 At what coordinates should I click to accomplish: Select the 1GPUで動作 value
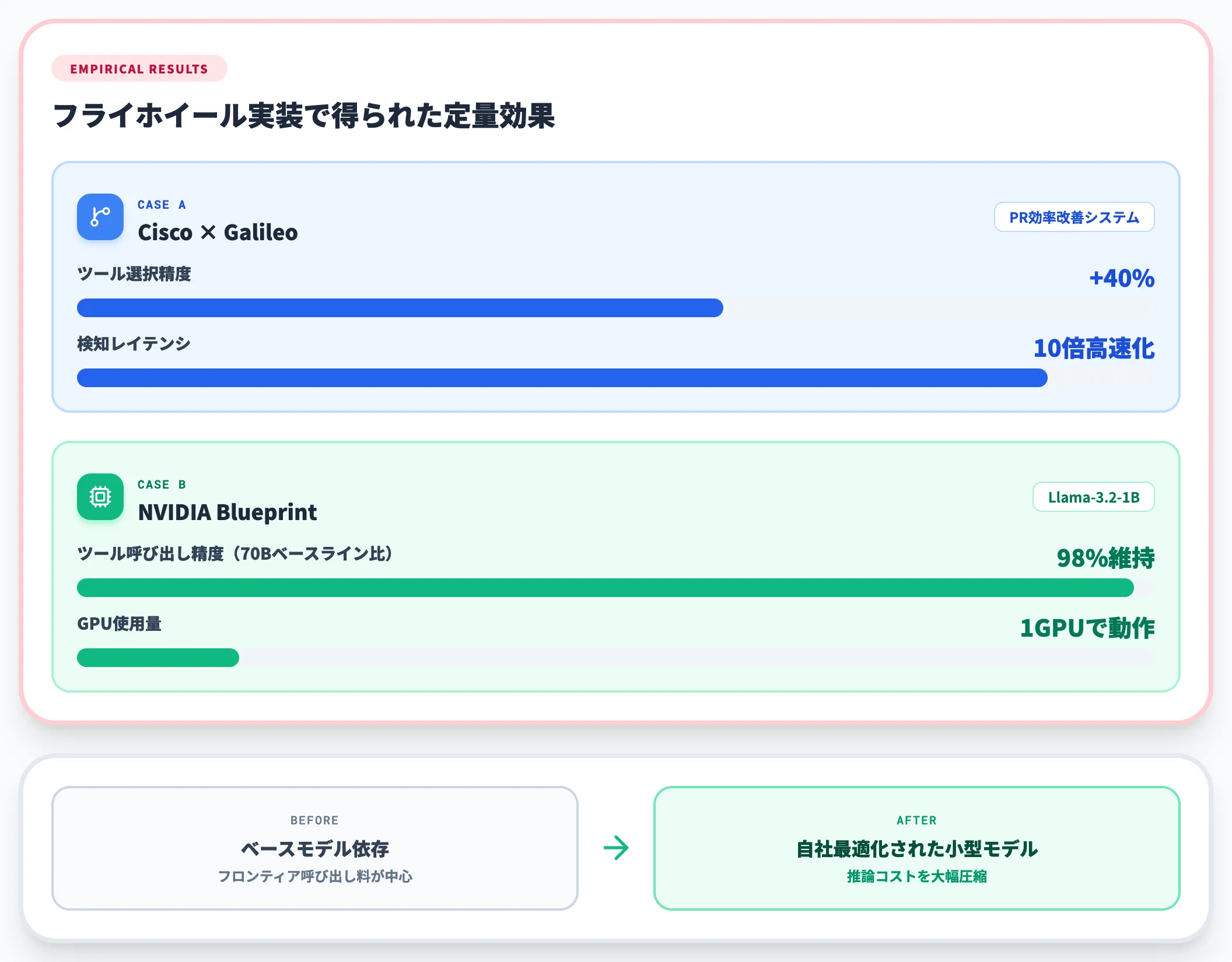click(1087, 628)
